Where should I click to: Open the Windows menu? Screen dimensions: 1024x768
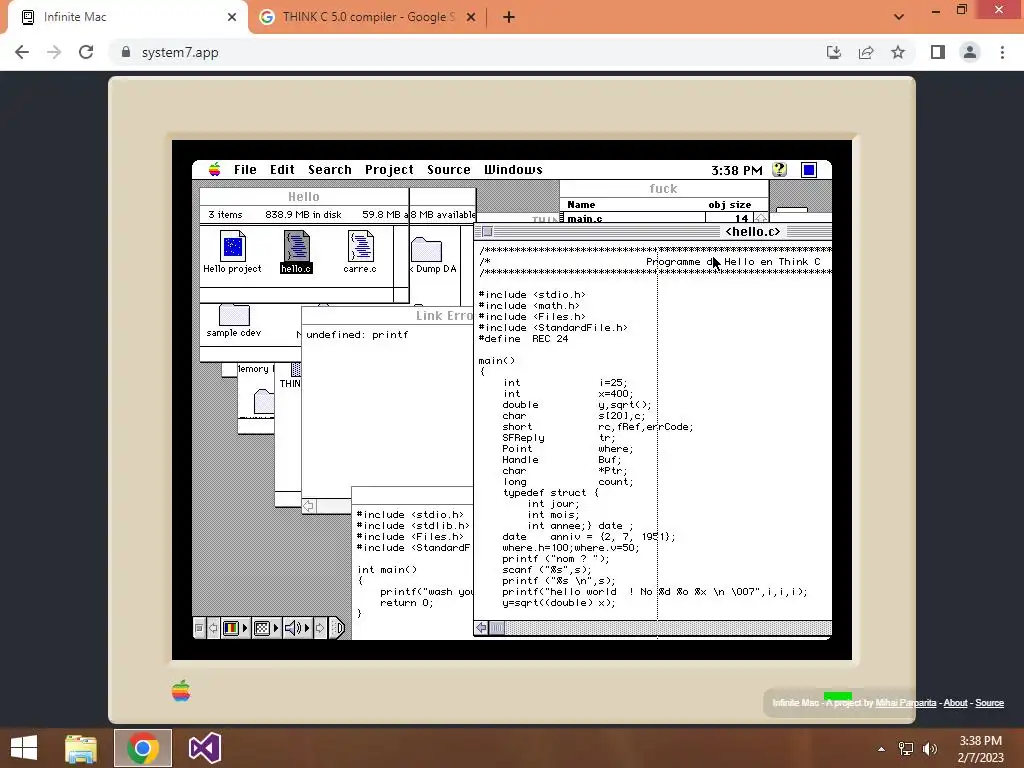pos(513,170)
